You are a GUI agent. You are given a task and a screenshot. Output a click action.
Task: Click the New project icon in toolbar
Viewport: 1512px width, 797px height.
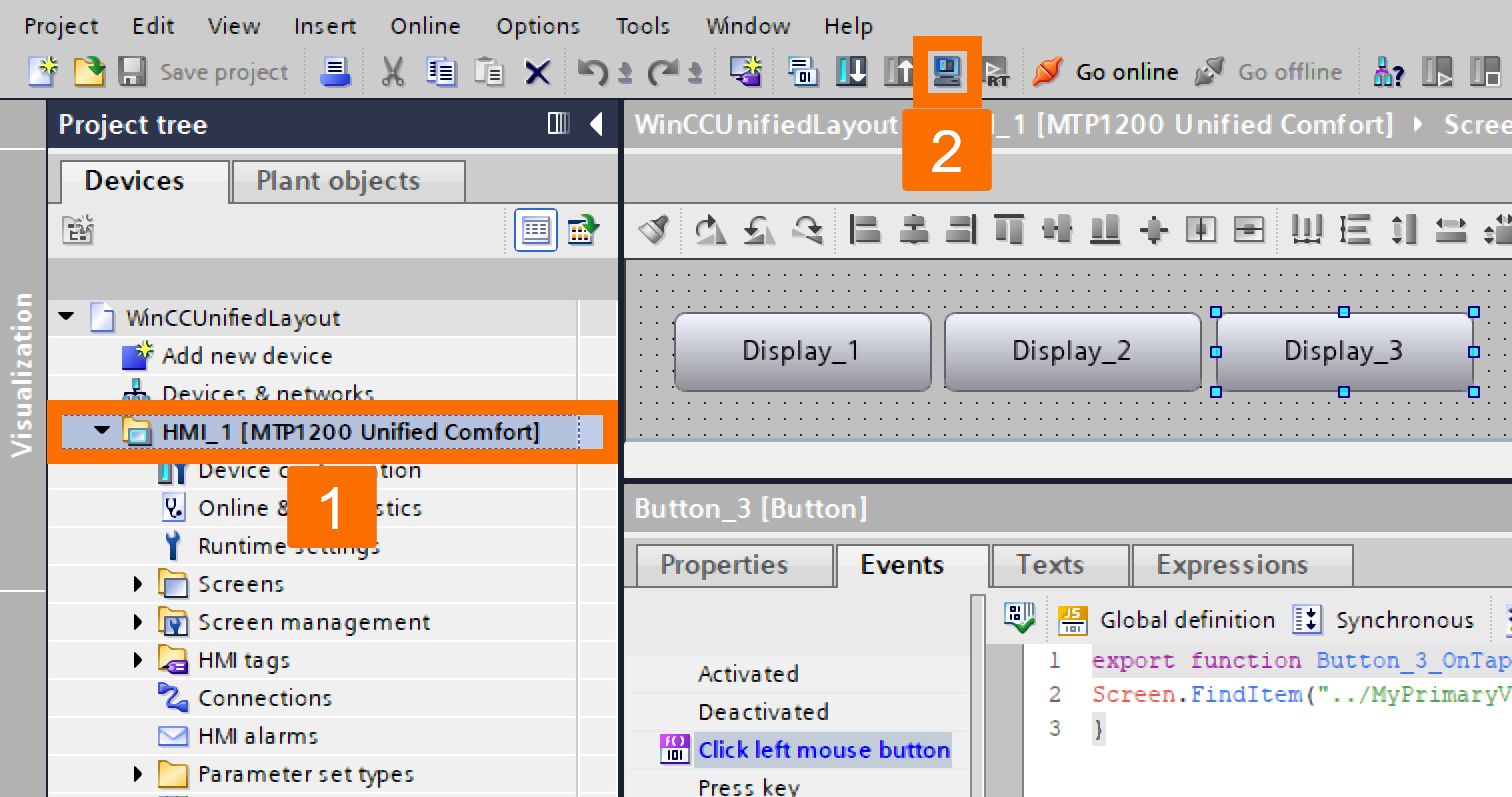pyautogui.click(x=43, y=71)
